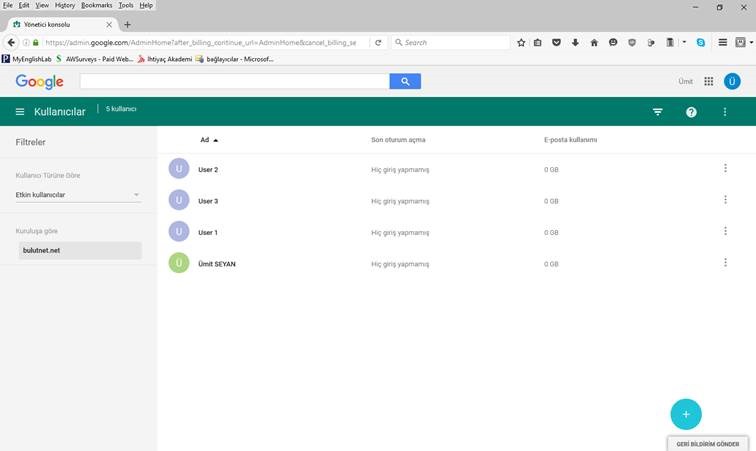Click the green Ümit SEYAN avatar
756x451 pixels.
click(179, 263)
